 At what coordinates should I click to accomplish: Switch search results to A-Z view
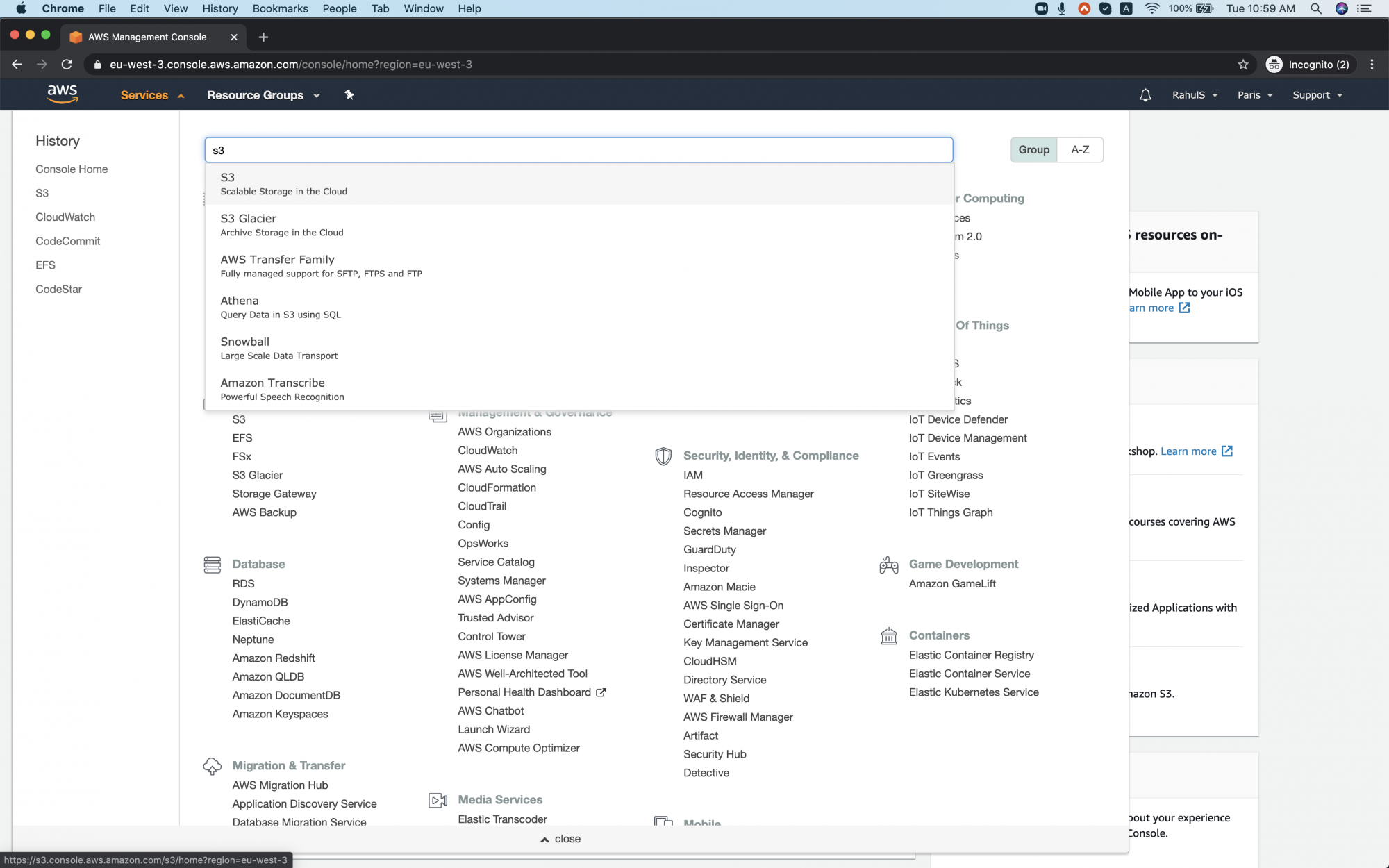(x=1080, y=149)
